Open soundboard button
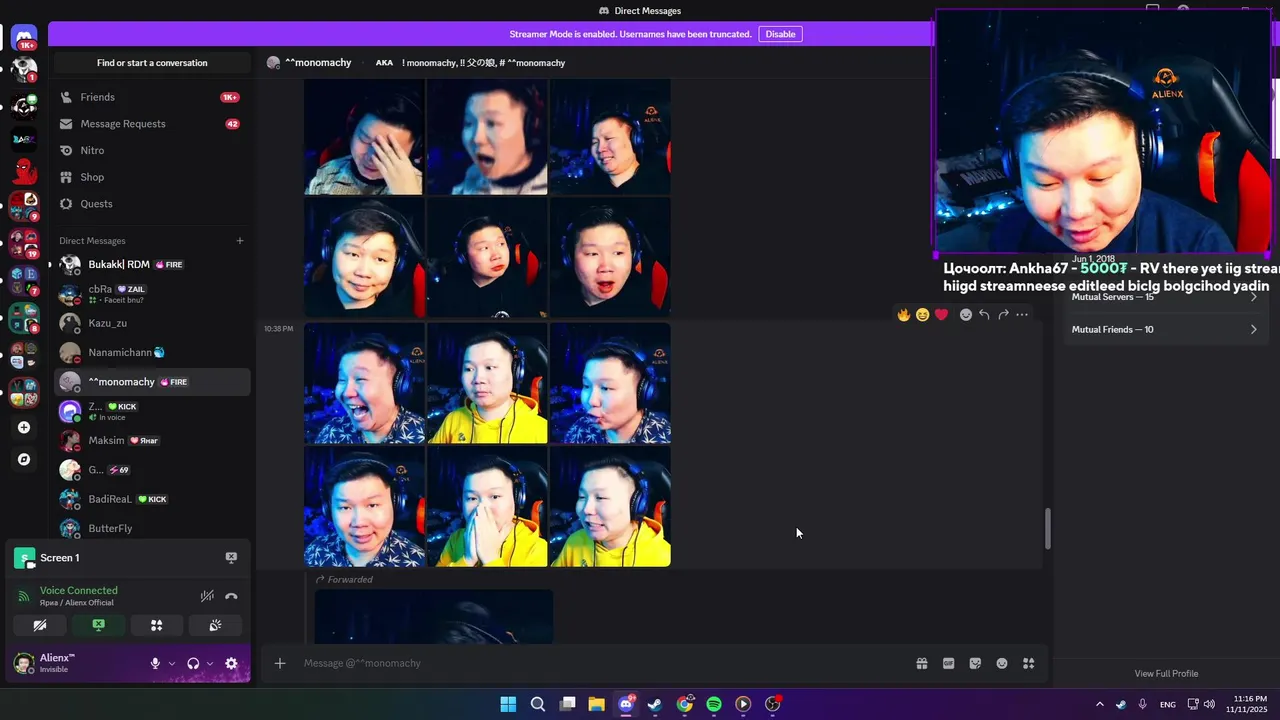 214,625
